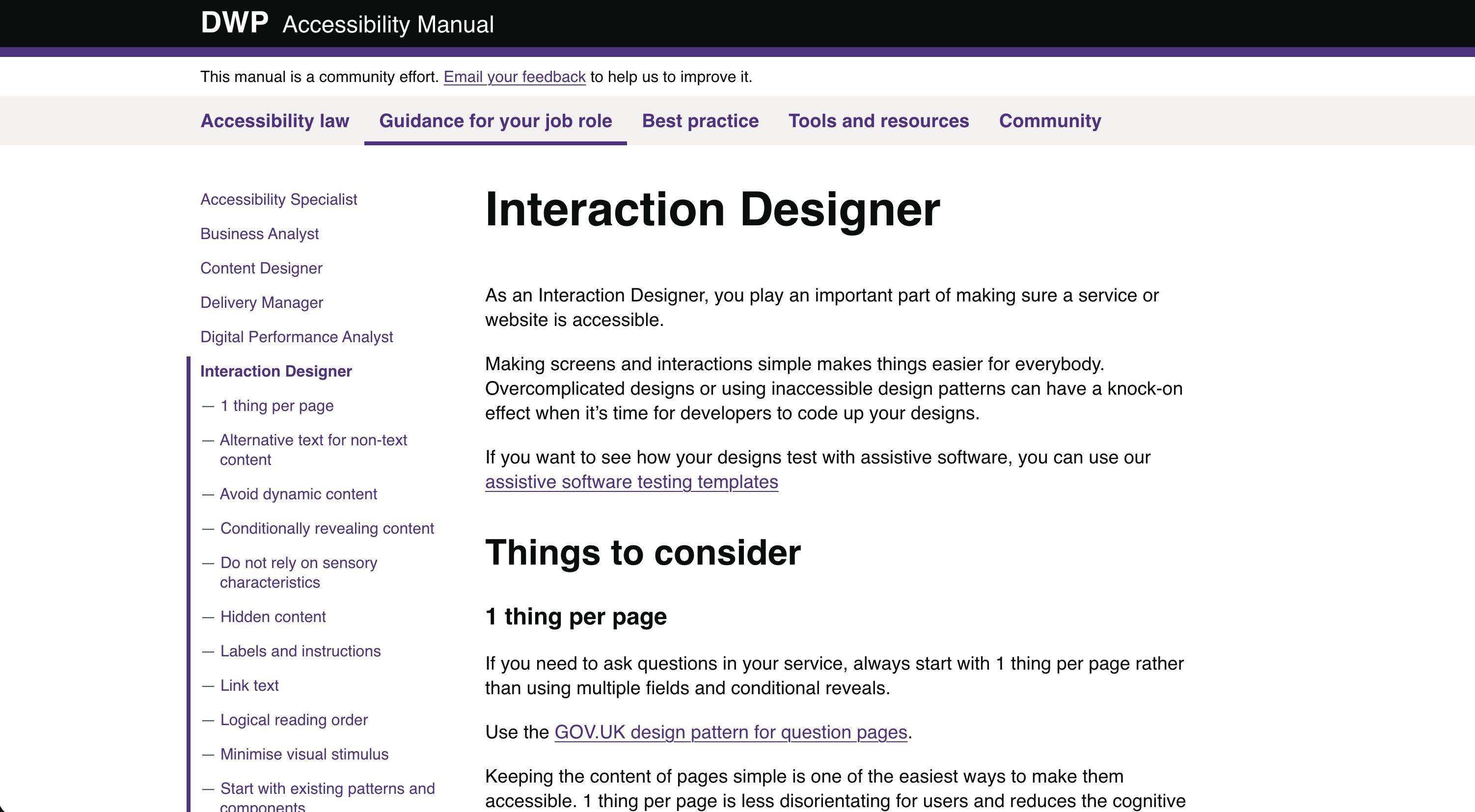Open Accessibility Specialist in the sidebar
The image size is (1475, 812).
pyautogui.click(x=278, y=199)
